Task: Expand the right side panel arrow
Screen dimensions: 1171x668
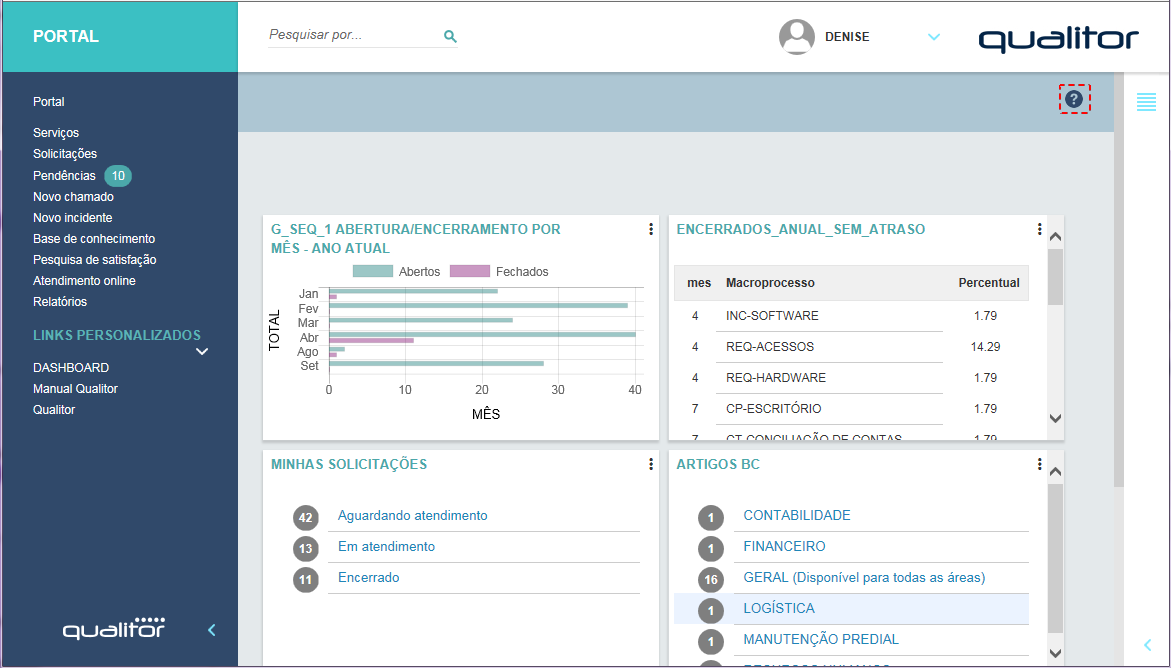Action: coord(1146,645)
